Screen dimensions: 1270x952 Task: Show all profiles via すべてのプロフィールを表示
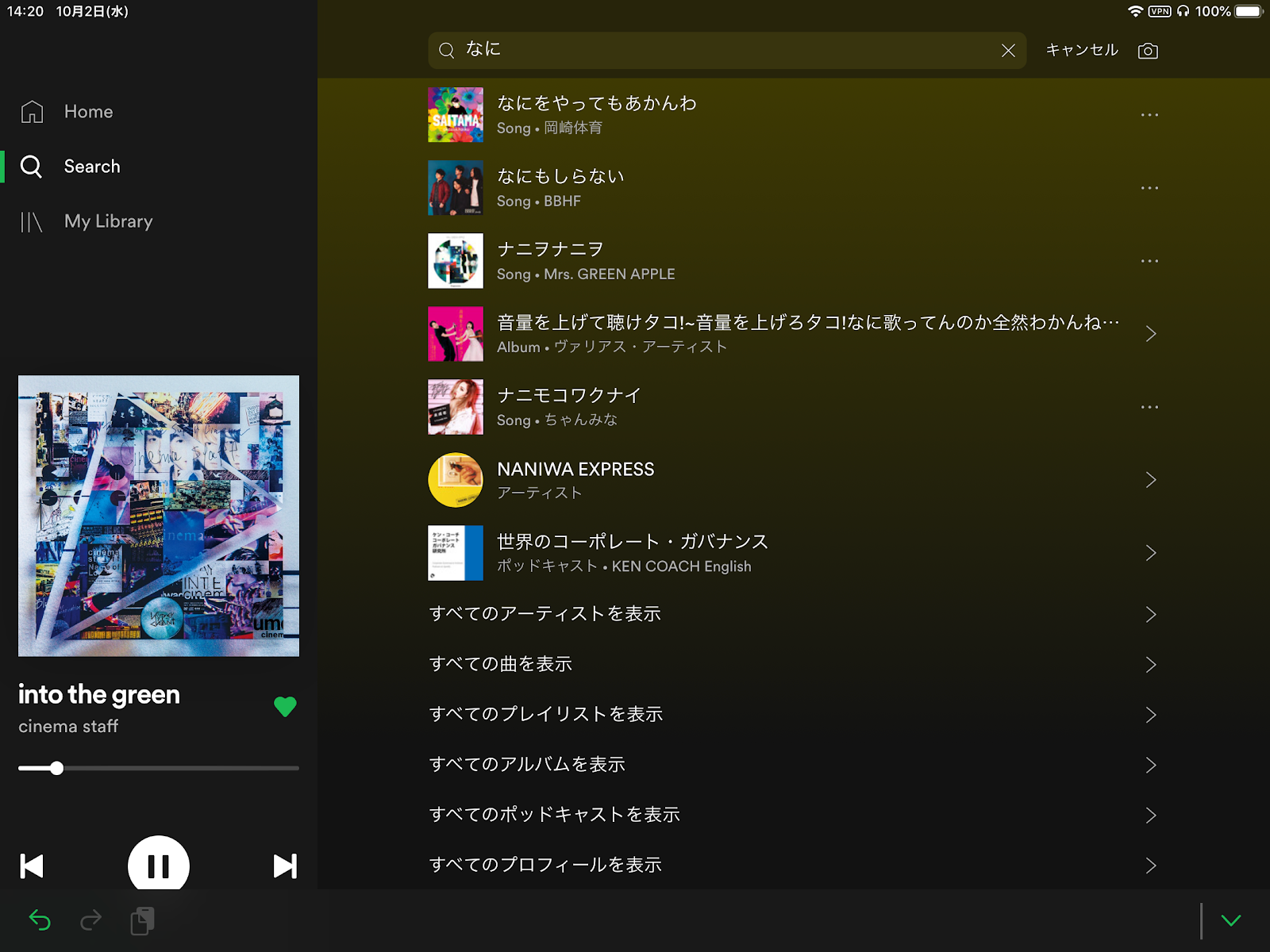click(545, 865)
